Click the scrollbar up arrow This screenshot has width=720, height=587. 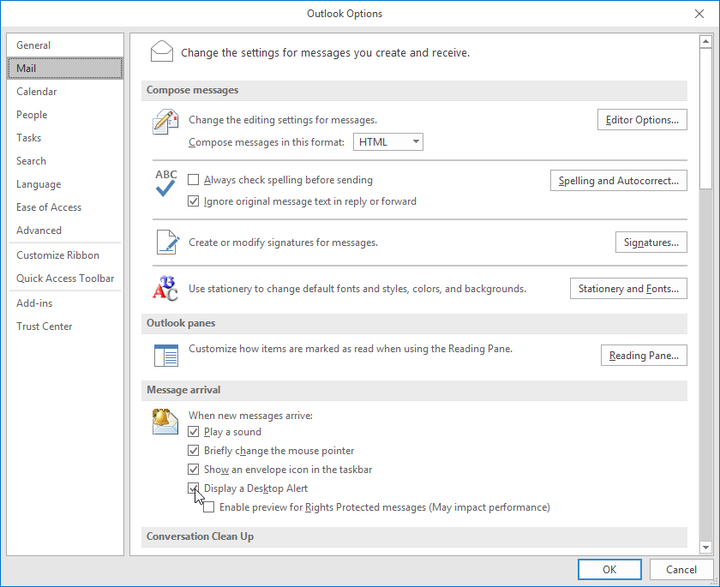(705, 42)
